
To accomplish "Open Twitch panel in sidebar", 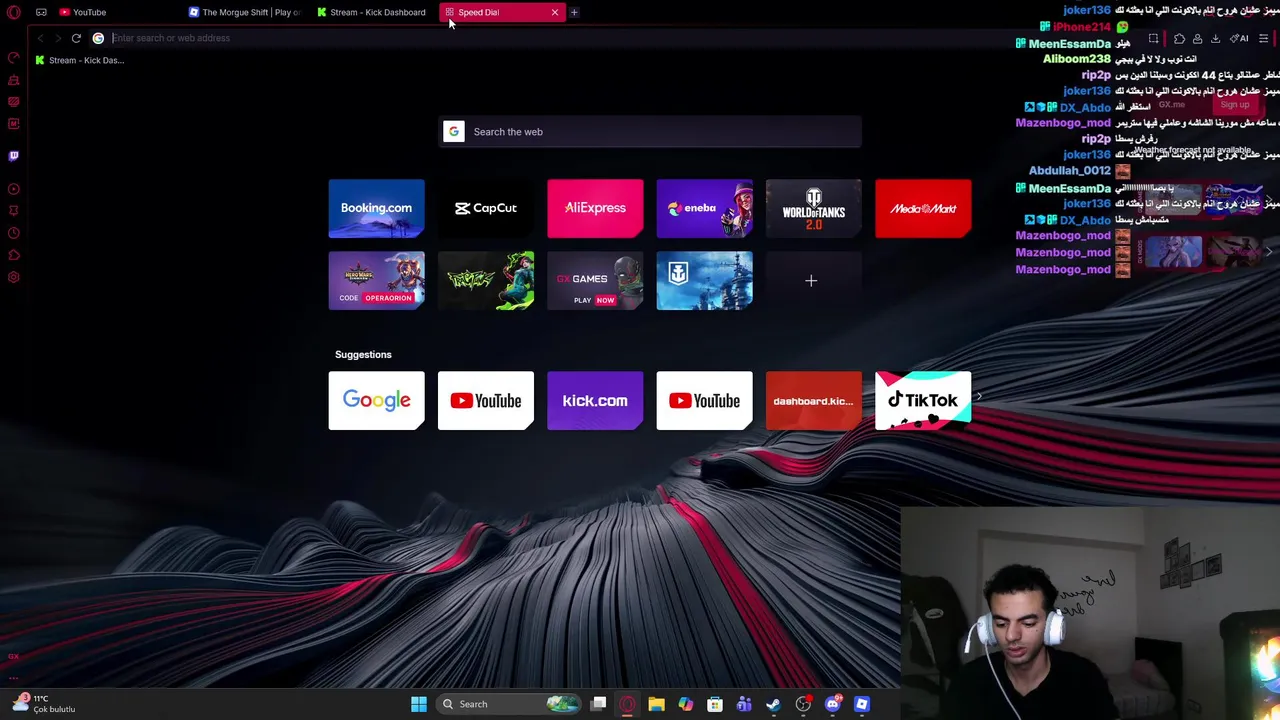I will [14, 156].
